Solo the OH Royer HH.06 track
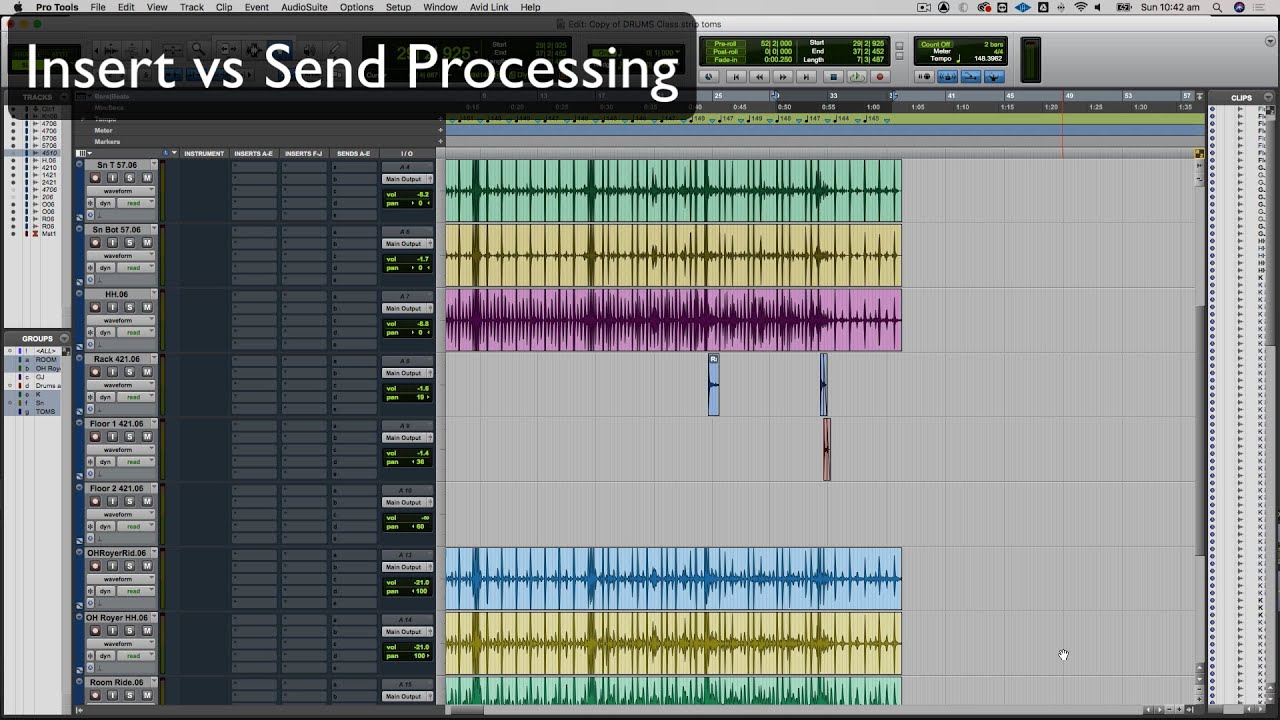 [x=130, y=631]
